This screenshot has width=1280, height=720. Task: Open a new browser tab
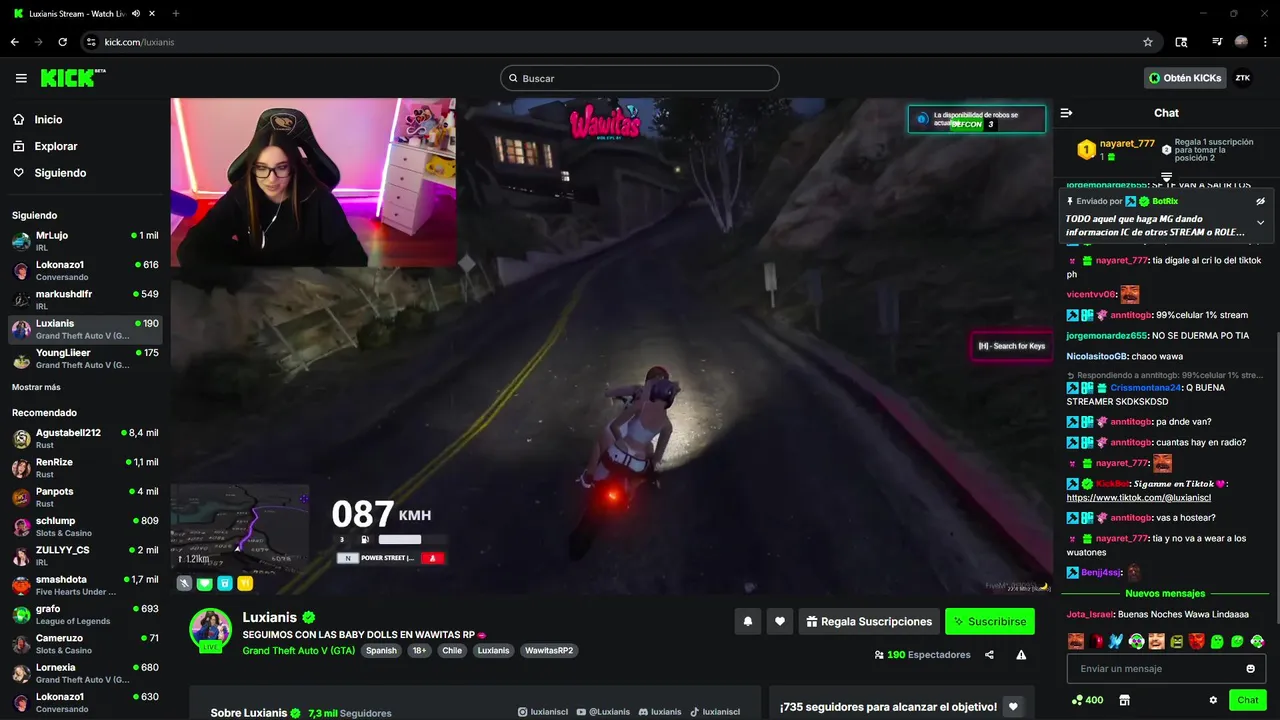point(176,13)
